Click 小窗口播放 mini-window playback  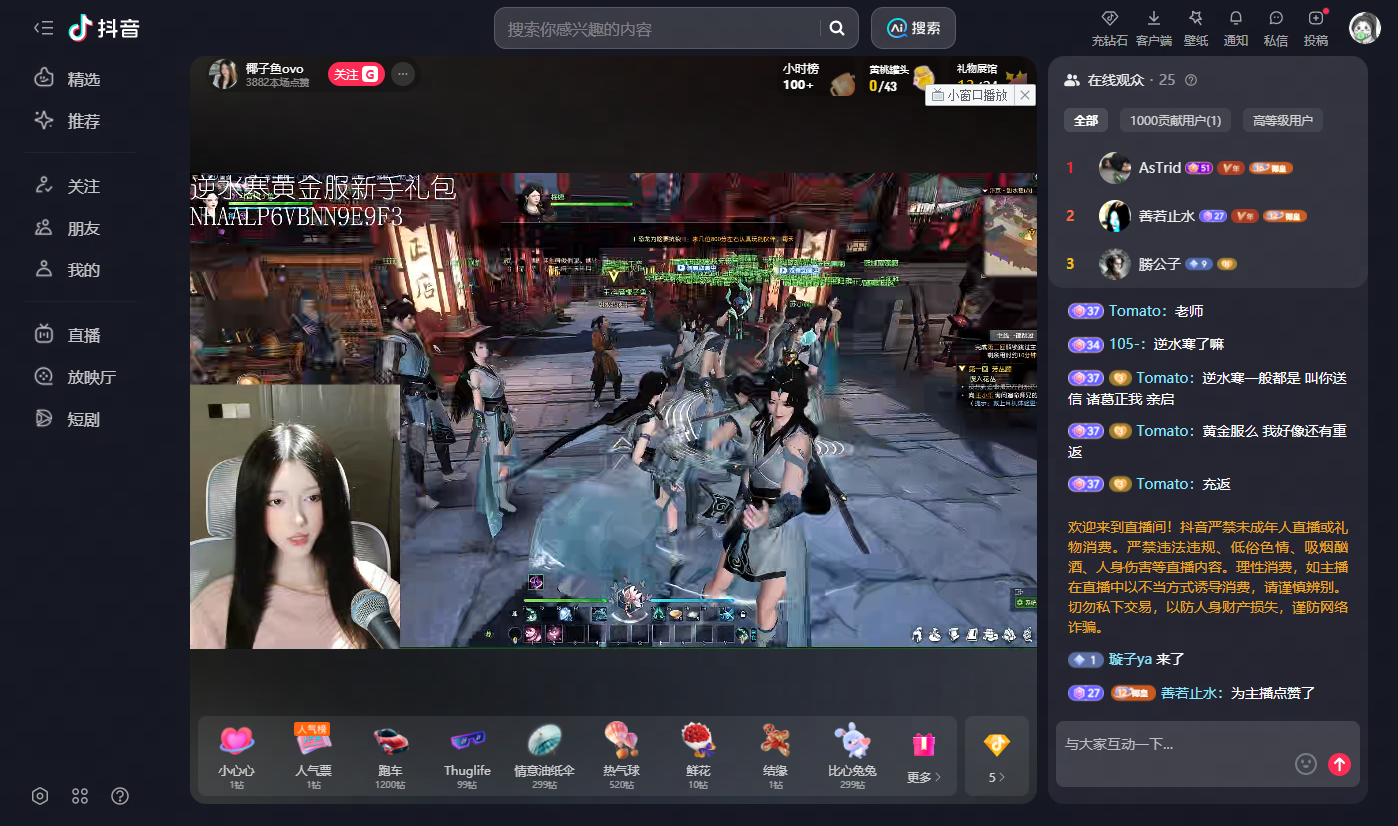click(970, 95)
